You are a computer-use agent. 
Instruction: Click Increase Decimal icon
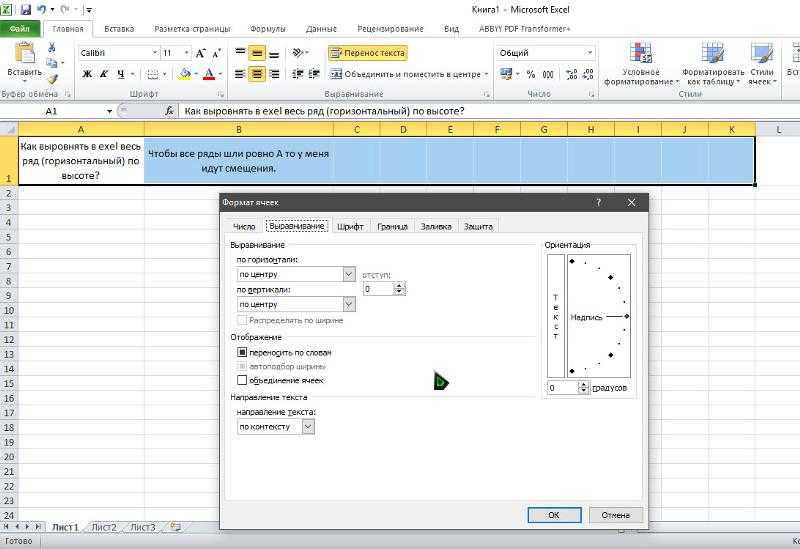coord(571,74)
